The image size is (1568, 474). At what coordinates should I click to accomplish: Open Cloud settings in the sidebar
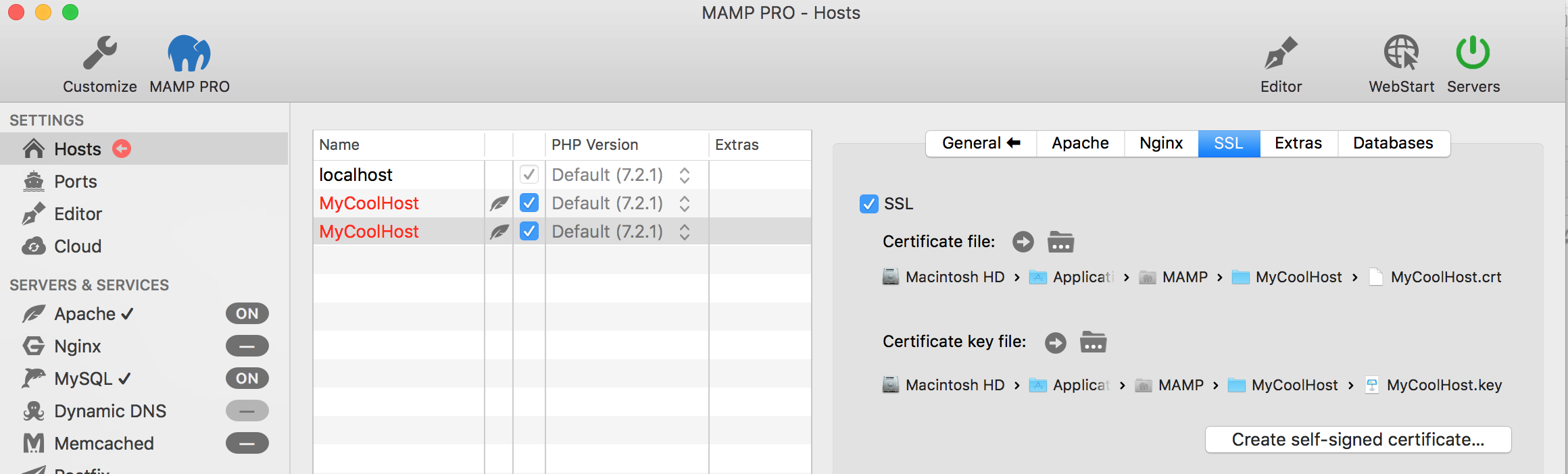pos(144,246)
